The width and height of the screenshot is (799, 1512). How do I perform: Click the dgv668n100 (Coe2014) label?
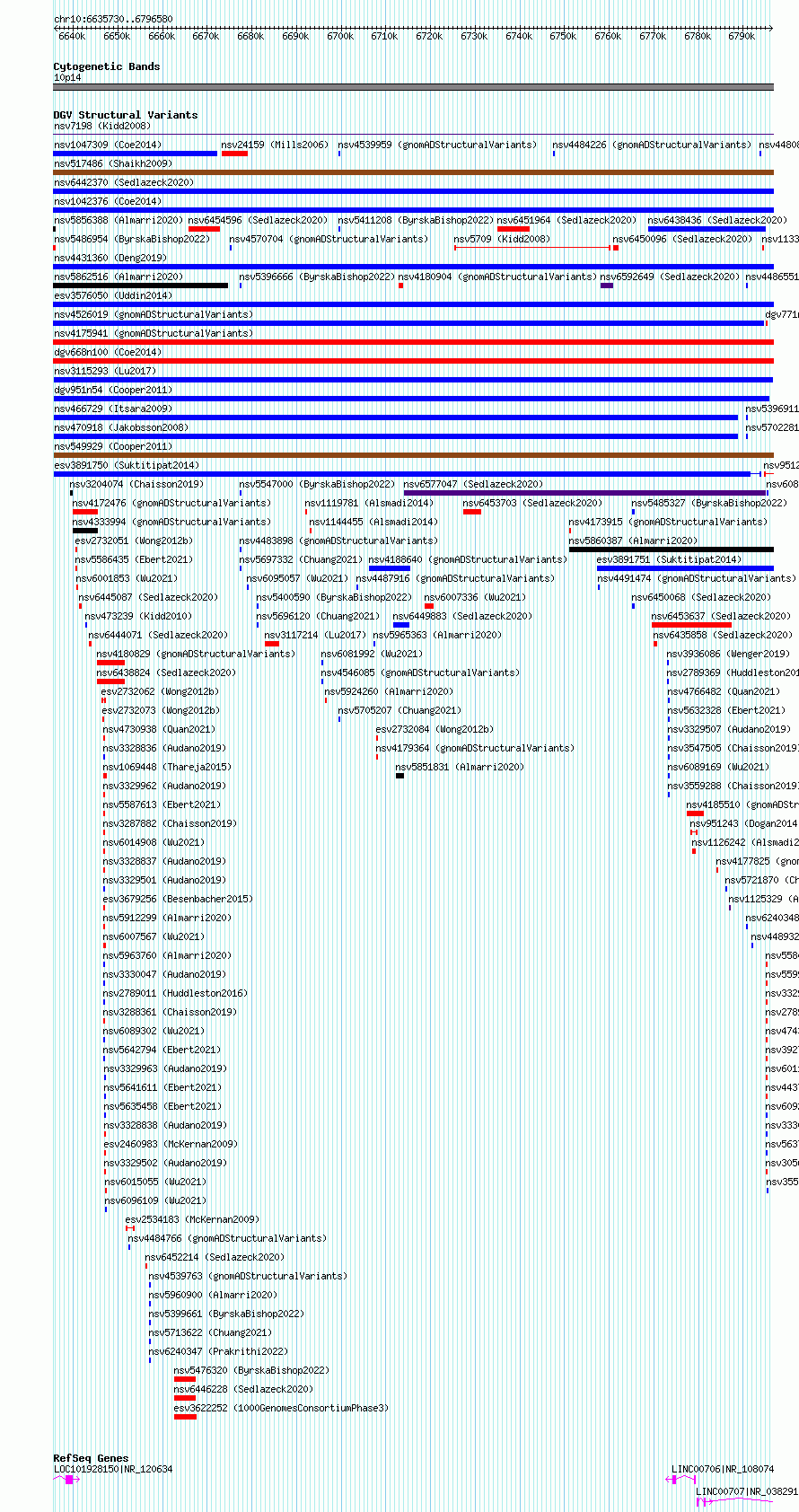108,352
